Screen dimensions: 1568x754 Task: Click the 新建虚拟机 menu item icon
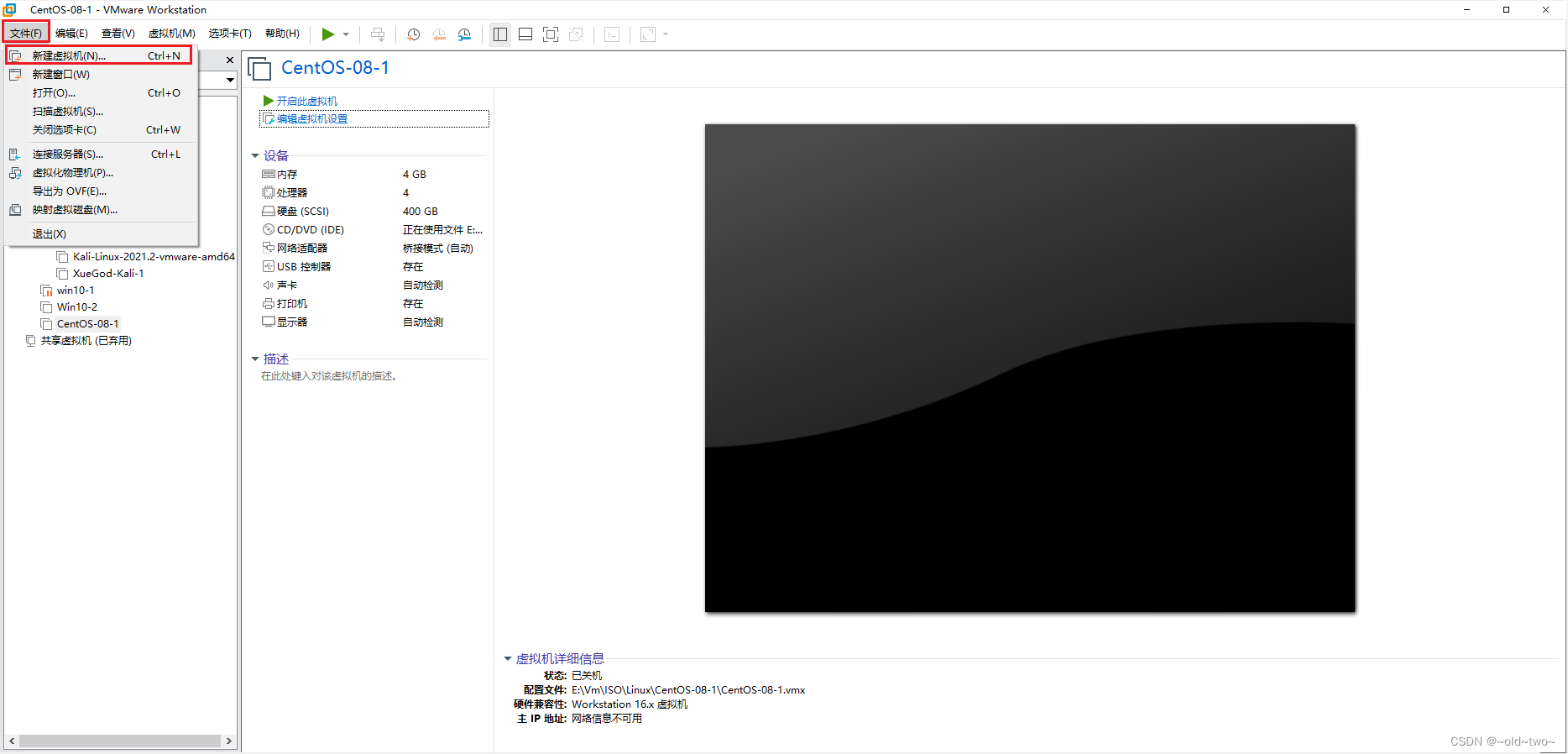pos(15,55)
